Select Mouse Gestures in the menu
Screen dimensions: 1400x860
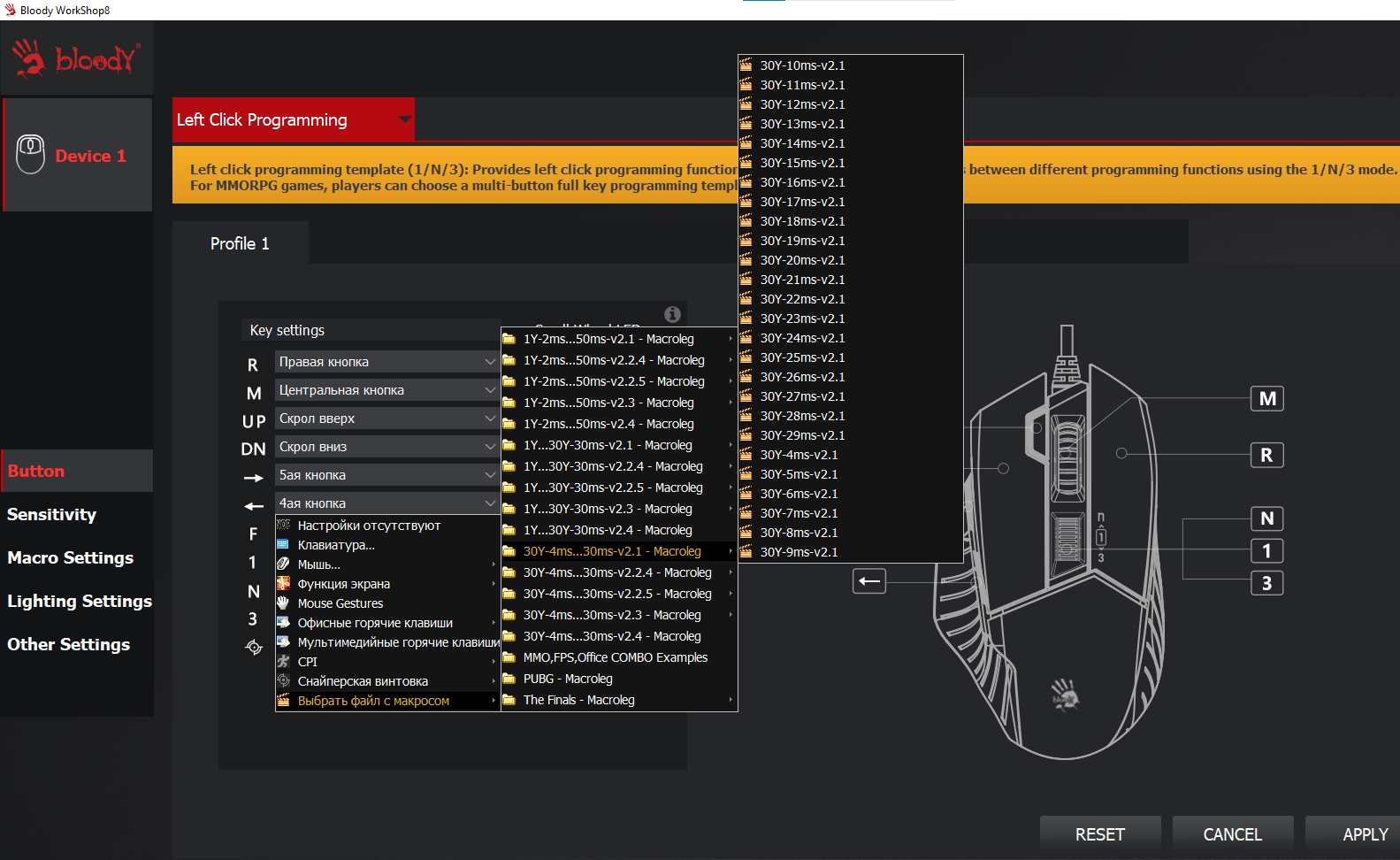coord(340,603)
